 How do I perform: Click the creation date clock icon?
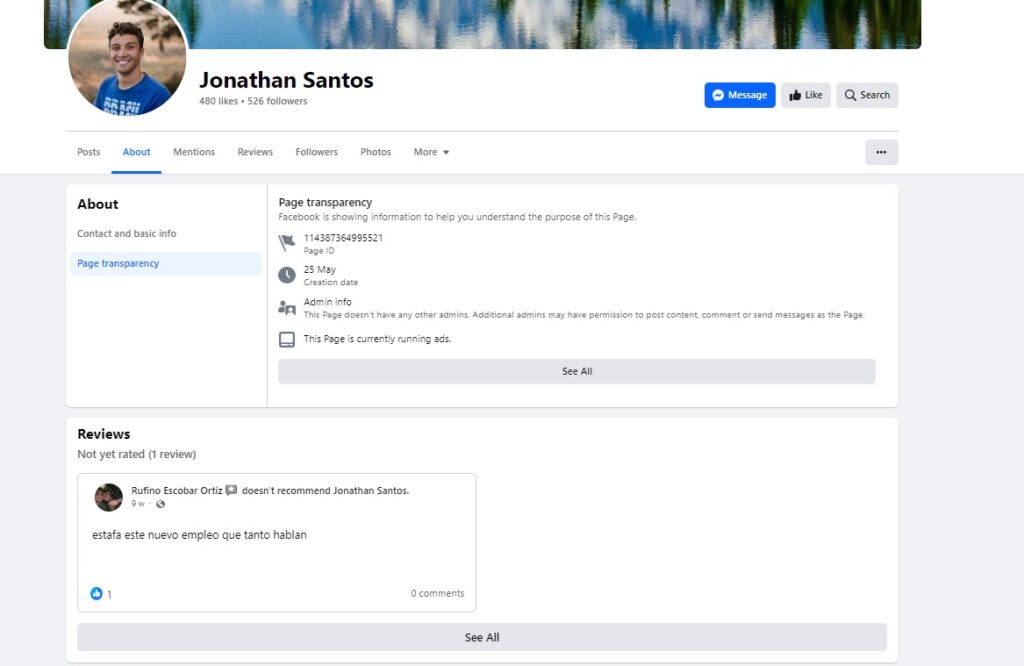click(x=287, y=275)
